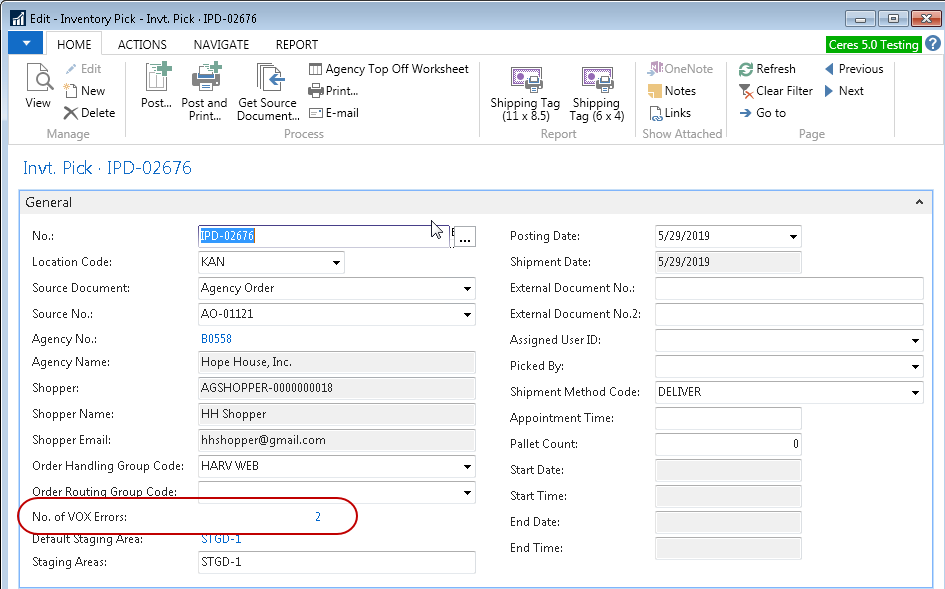Image resolution: width=945 pixels, height=589 pixels.
Task: Collapse the General section
Action: click(918, 202)
